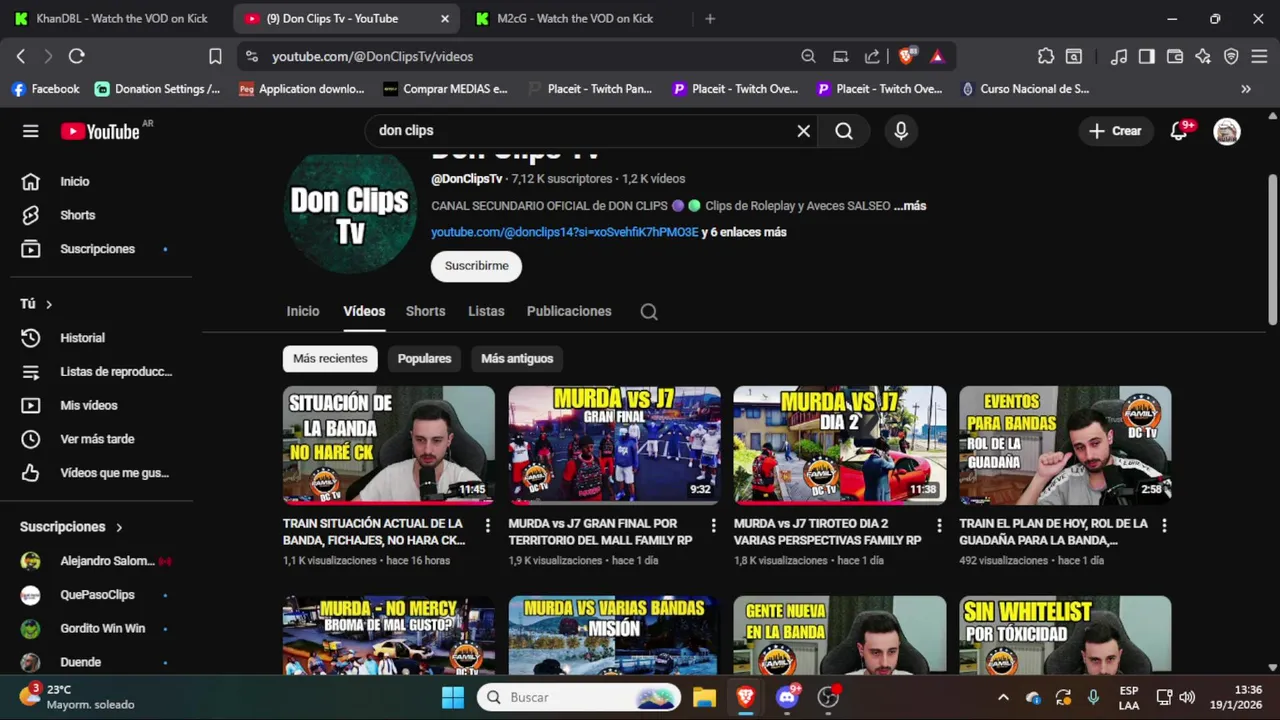Open QuePasoClips subscription channel
The image size is (1280, 720).
(x=97, y=595)
